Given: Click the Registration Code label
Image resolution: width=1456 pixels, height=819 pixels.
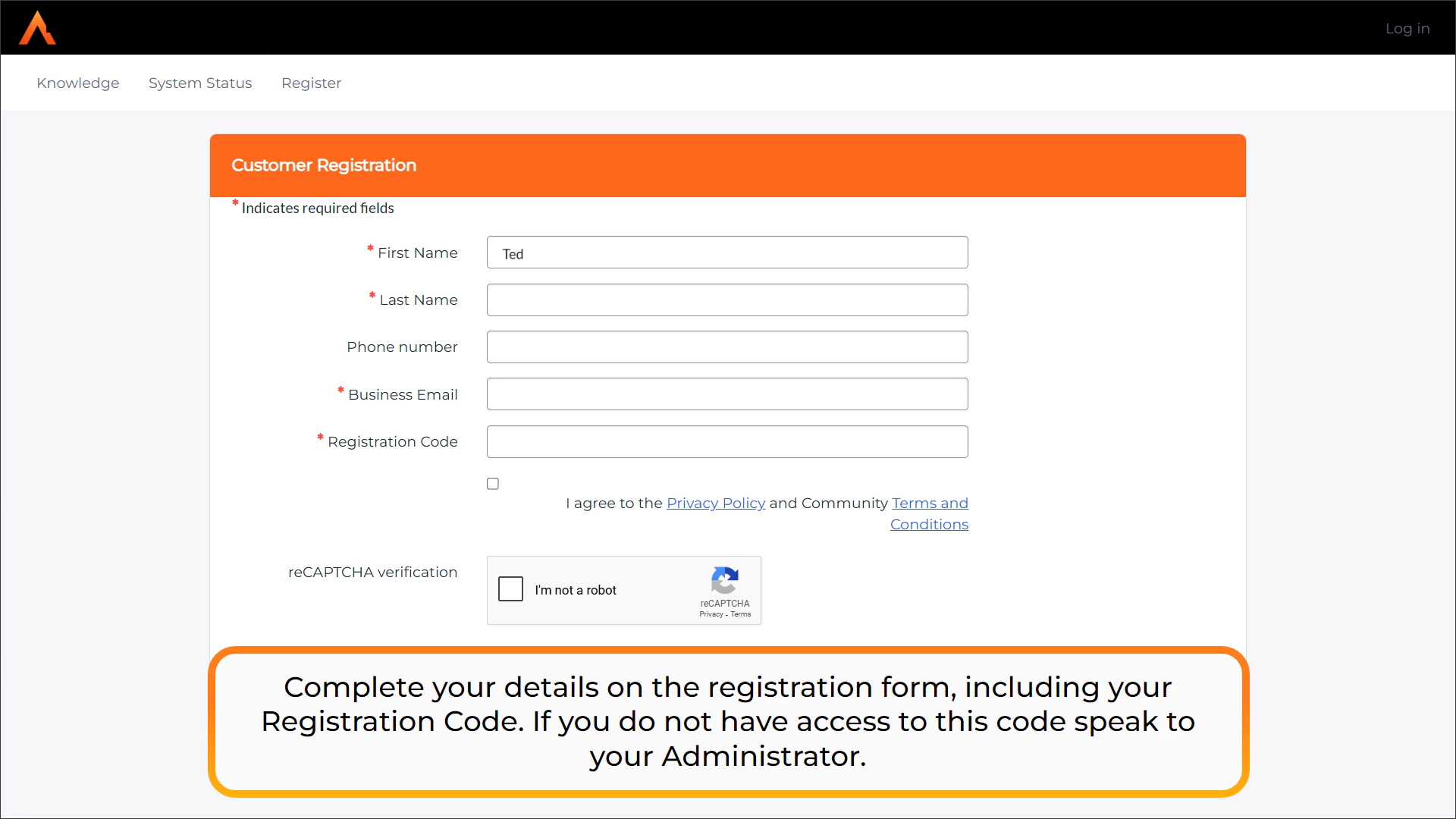Looking at the screenshot, I should [392, 442].
